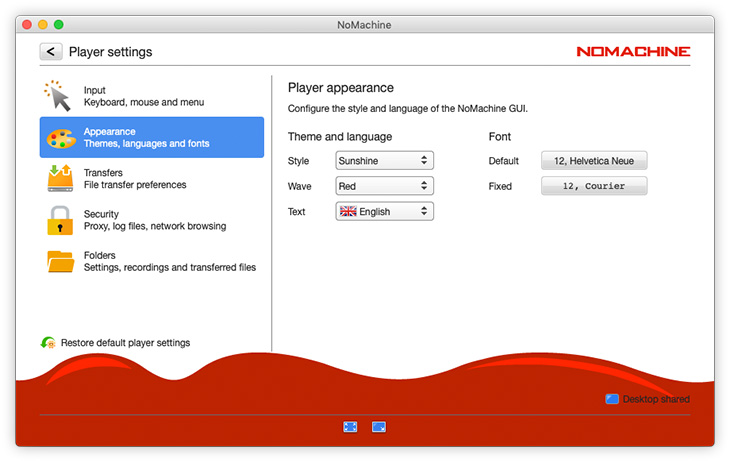
Task: Click the Security padlock icon
Action: pyautogui.click(x=60, y=220)
